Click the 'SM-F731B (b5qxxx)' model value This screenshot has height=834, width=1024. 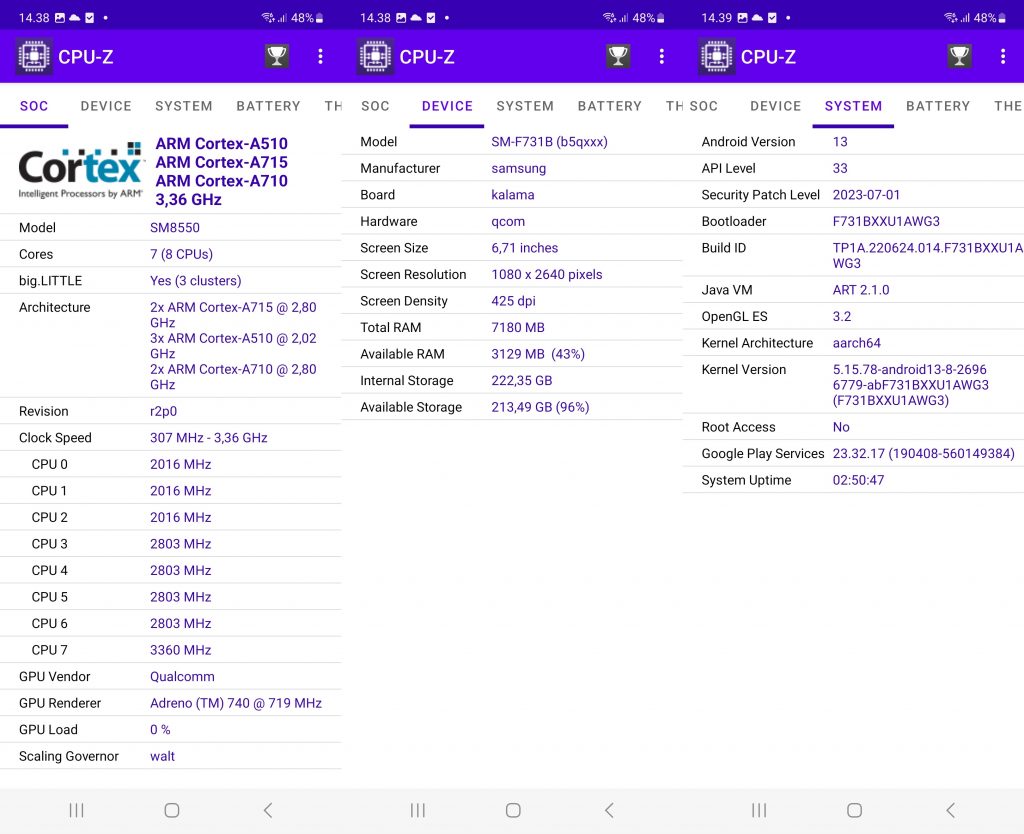[549, 142]
